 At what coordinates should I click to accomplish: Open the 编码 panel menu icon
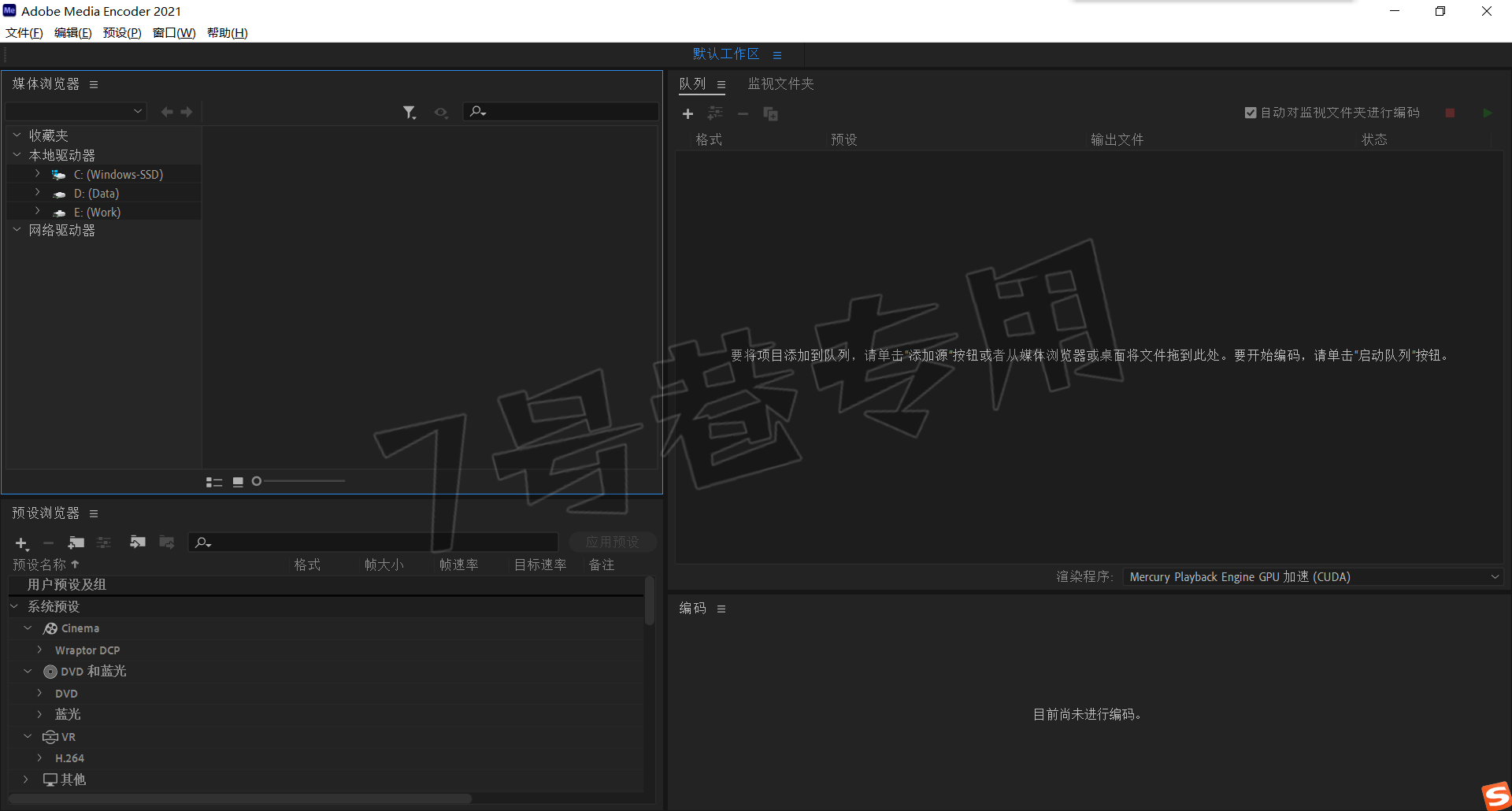coord(721,609)
